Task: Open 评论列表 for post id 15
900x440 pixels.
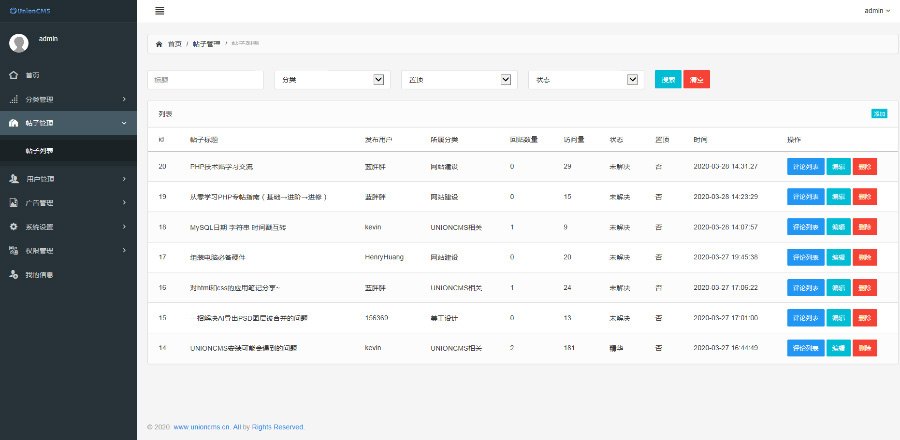Action: (x=806, y=318)
